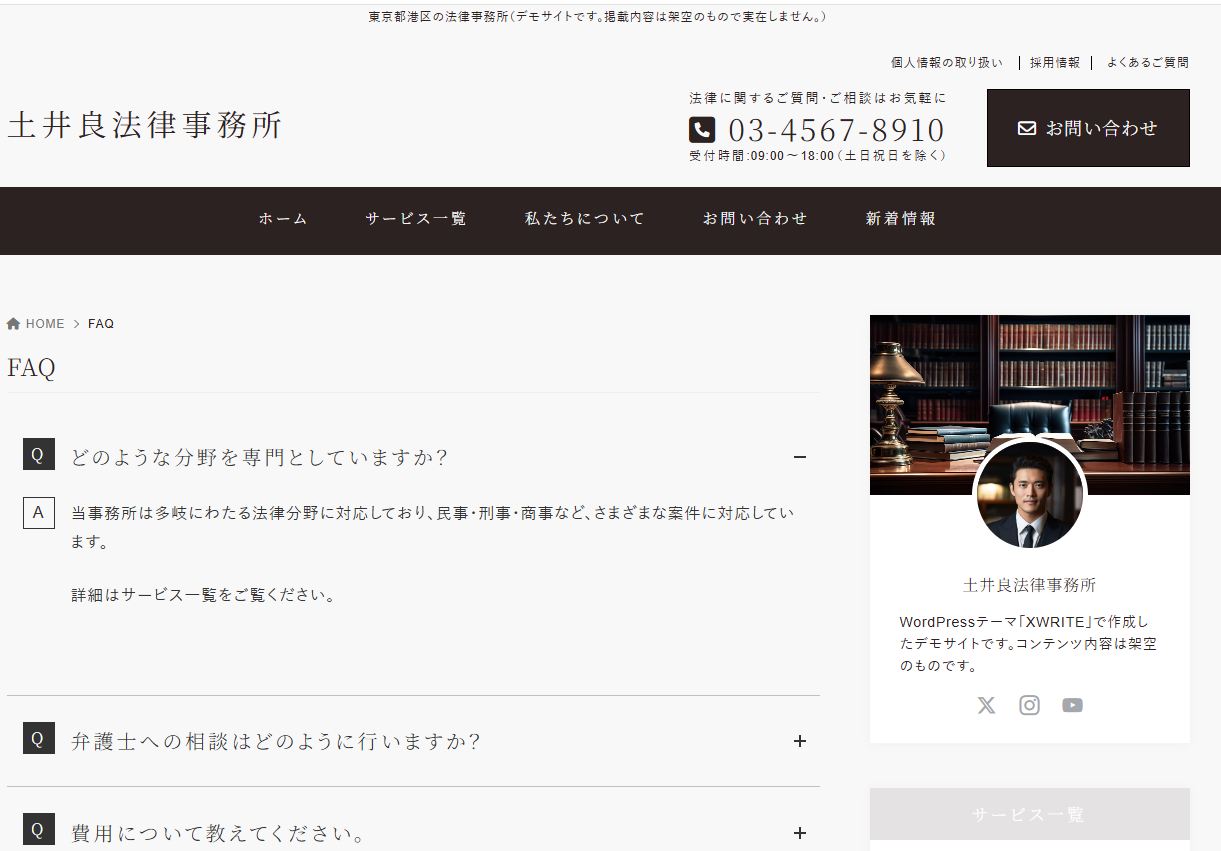Click the home icon in the breadcrumb
Screen dimensions: 1221x851
point(13,322)
